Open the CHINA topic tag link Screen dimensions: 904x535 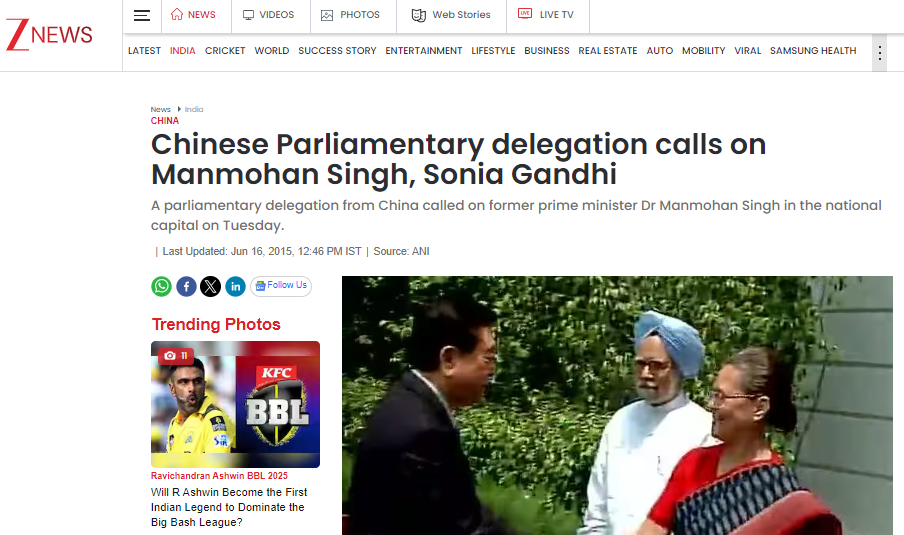pos(165,120)
